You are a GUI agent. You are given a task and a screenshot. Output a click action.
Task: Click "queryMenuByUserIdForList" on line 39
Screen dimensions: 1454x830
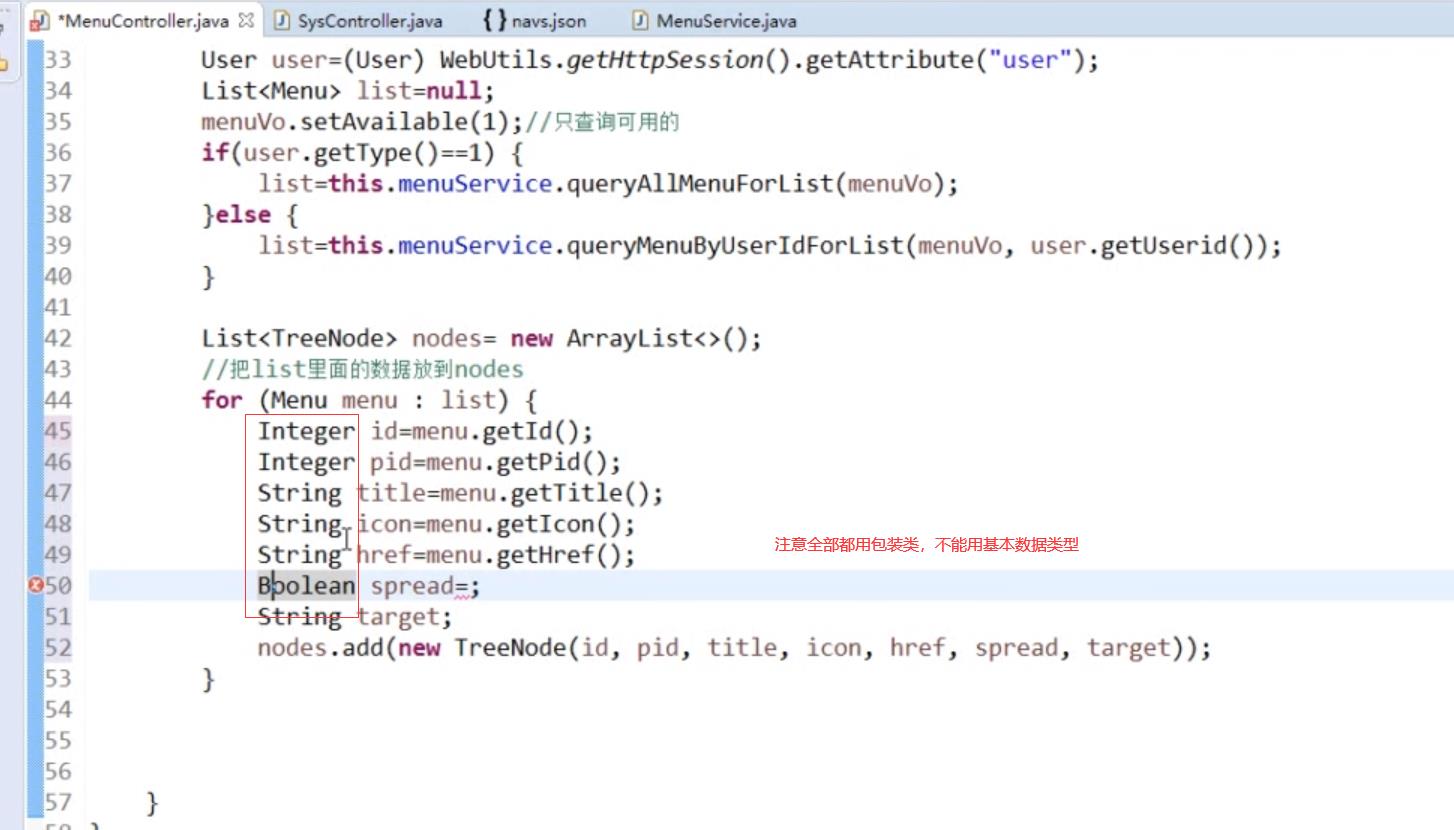click(x=735, y=246)
